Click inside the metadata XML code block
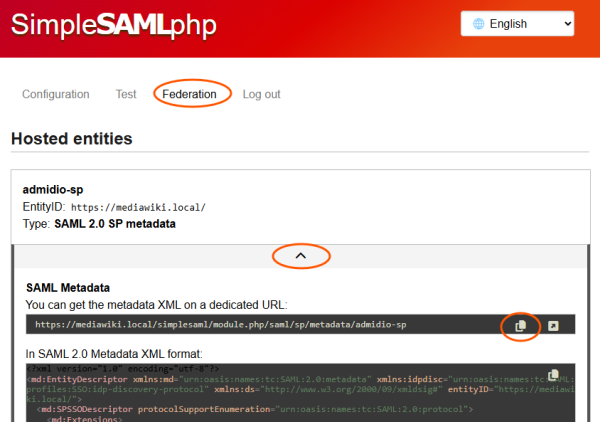Viewport: 600px width, 422px height. click(300, 393)
